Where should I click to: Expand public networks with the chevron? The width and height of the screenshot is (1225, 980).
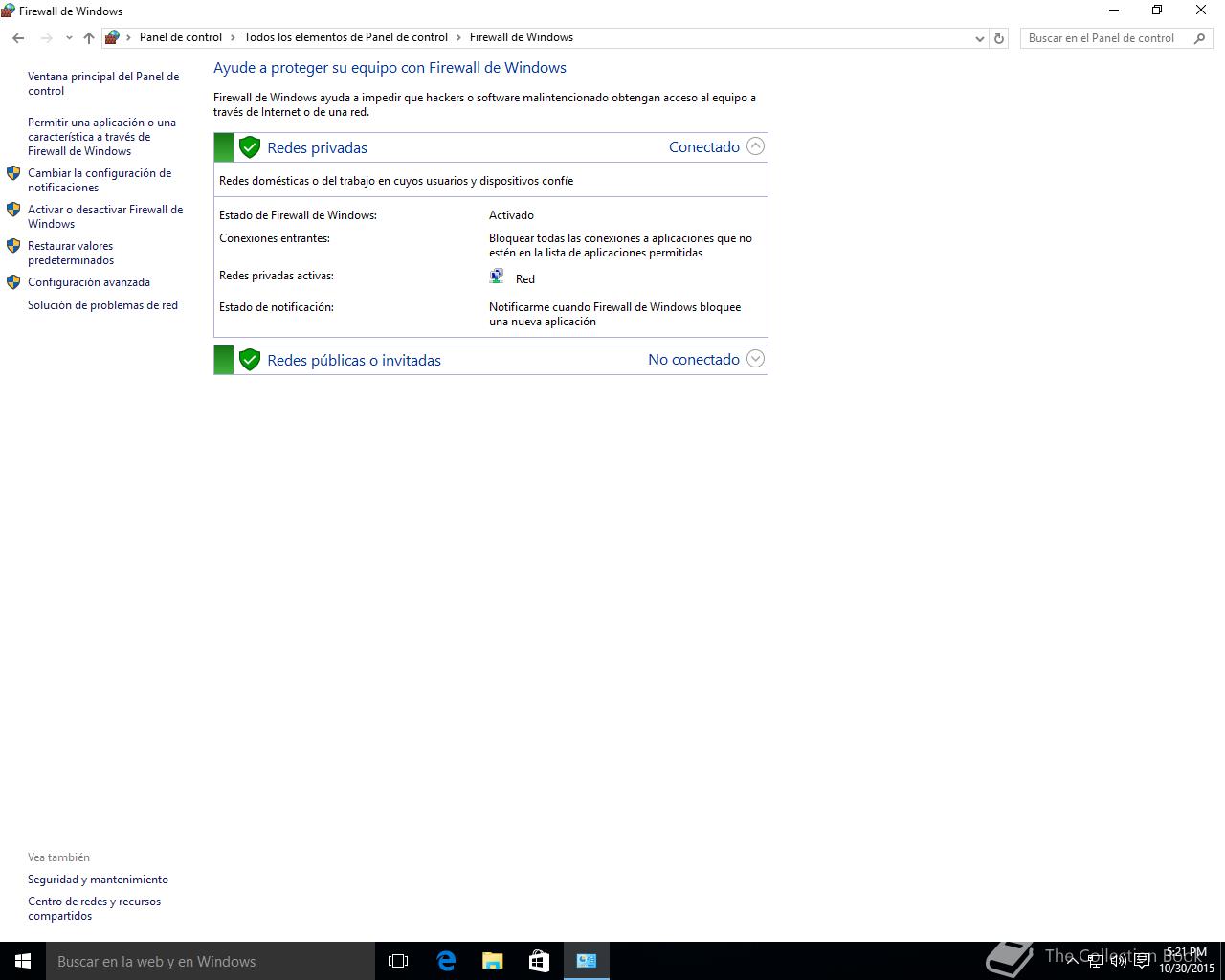(x=755, y=359)
